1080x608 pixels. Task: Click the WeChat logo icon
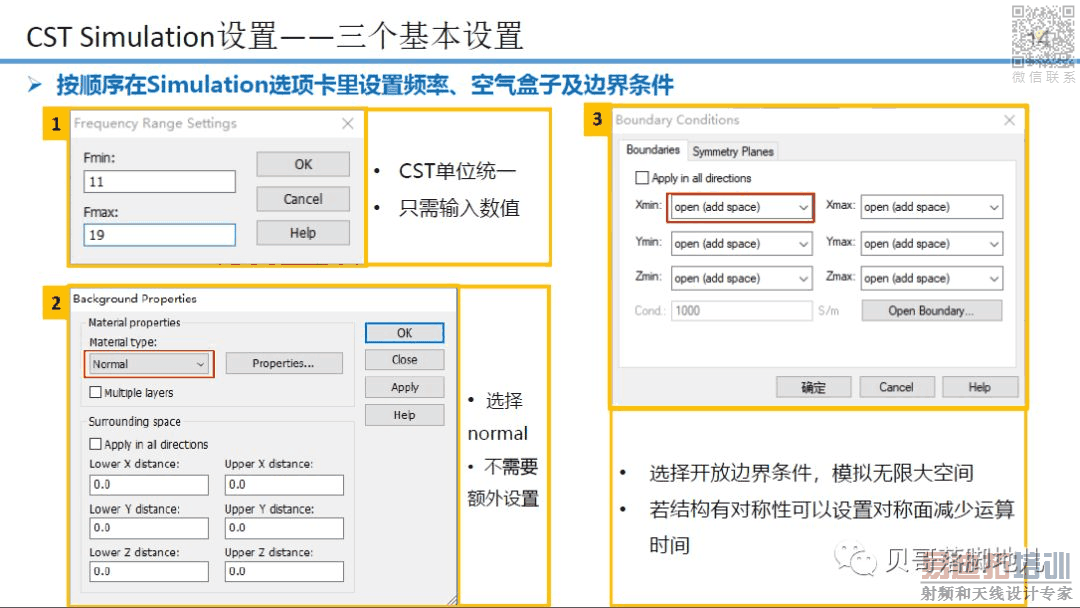click(855, 558)
